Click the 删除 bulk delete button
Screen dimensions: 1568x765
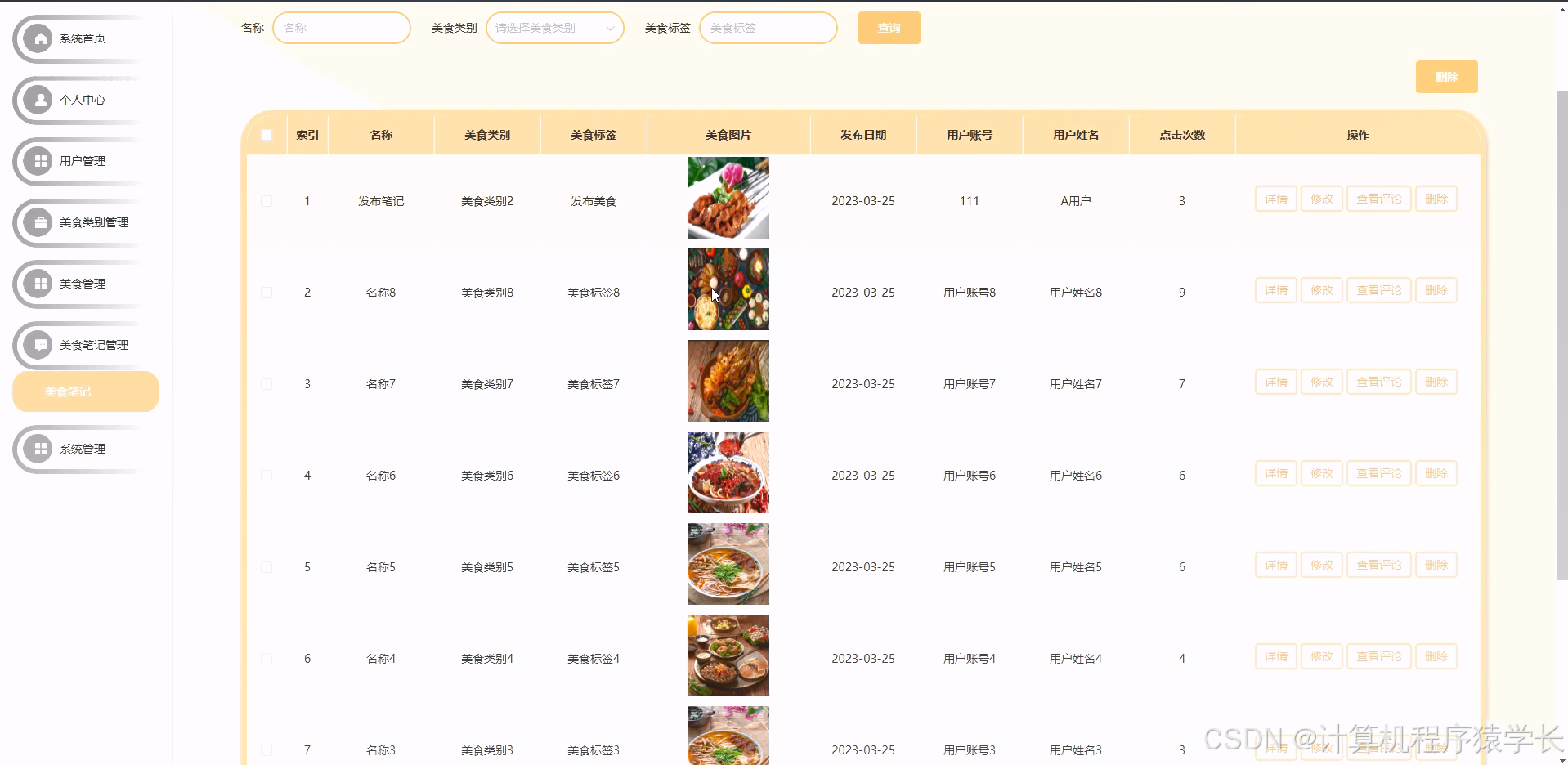1446,76
